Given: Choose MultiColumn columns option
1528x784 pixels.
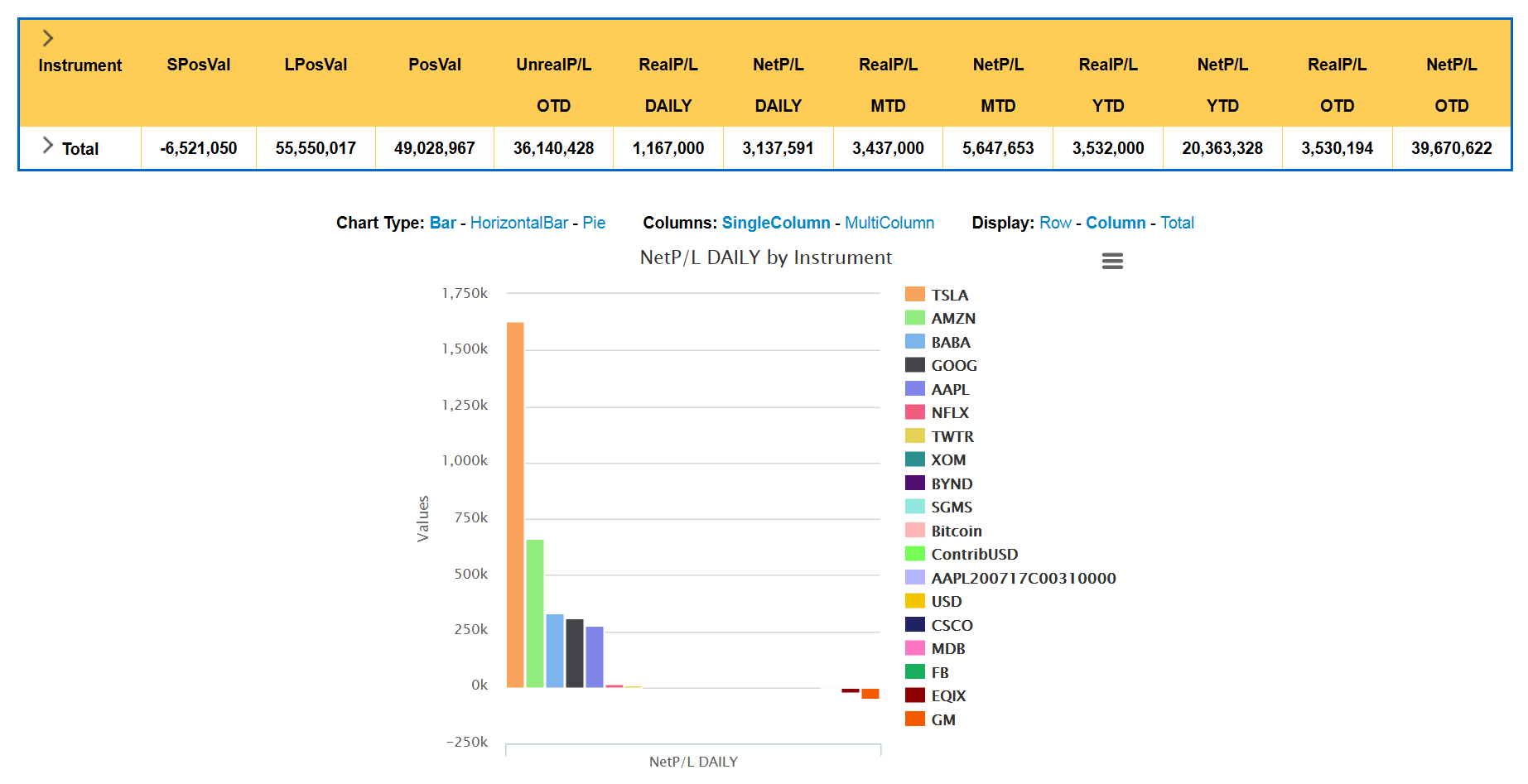Looking at the screenshot, I should point(889,223).
